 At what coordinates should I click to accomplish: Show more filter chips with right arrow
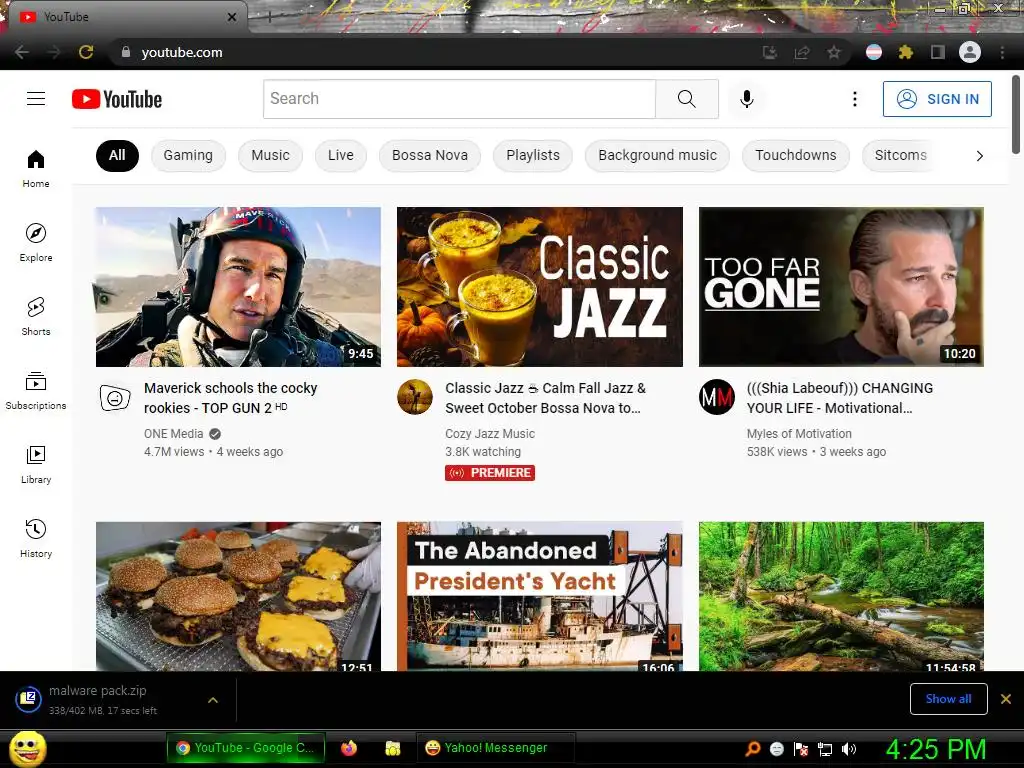coord(979,155)
